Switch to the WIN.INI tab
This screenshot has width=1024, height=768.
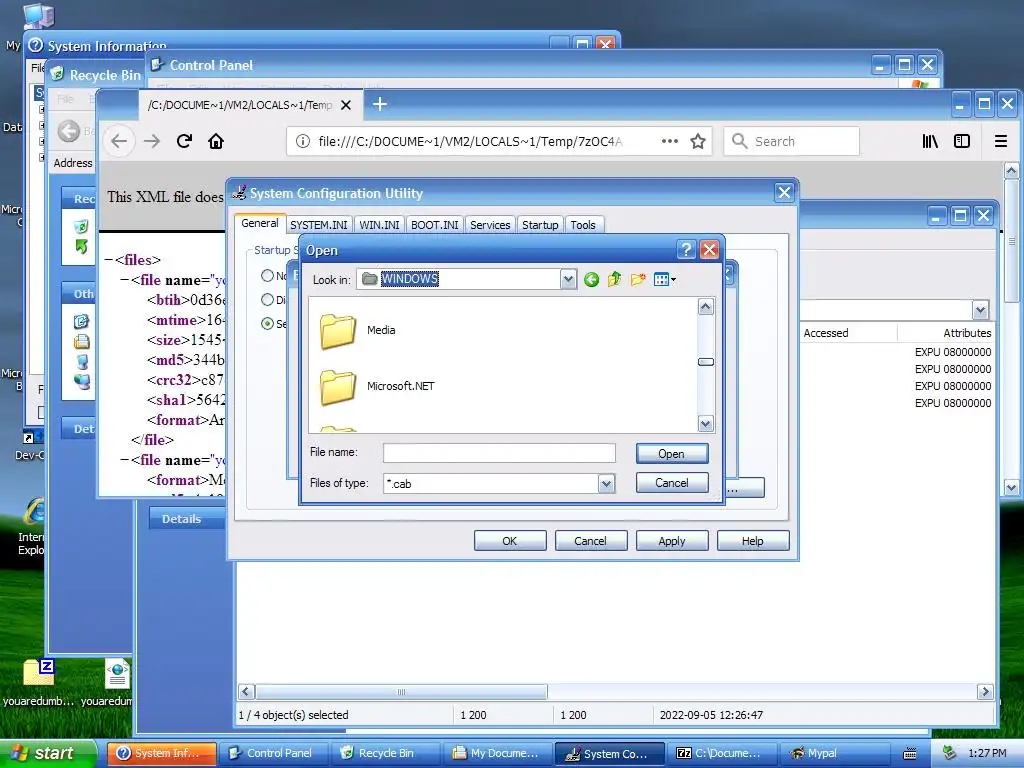coord(379,225)
